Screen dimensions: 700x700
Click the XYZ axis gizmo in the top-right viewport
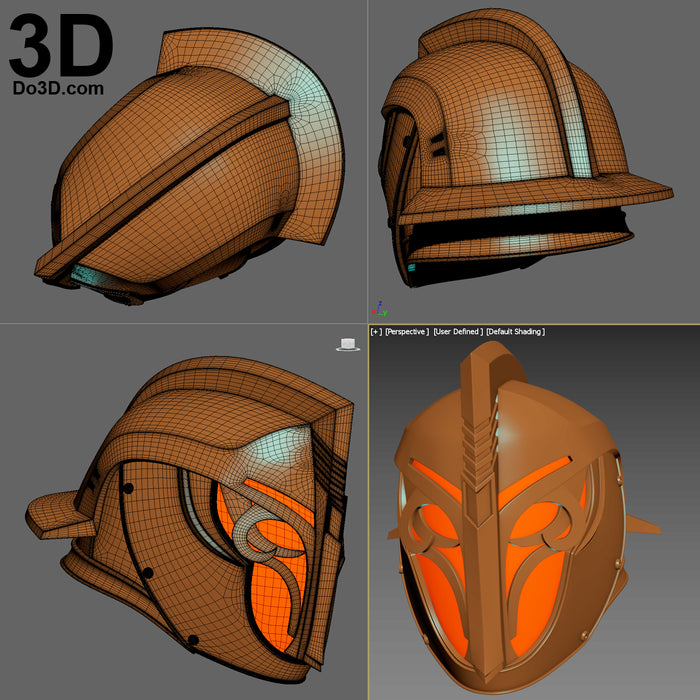pos(379,309)
